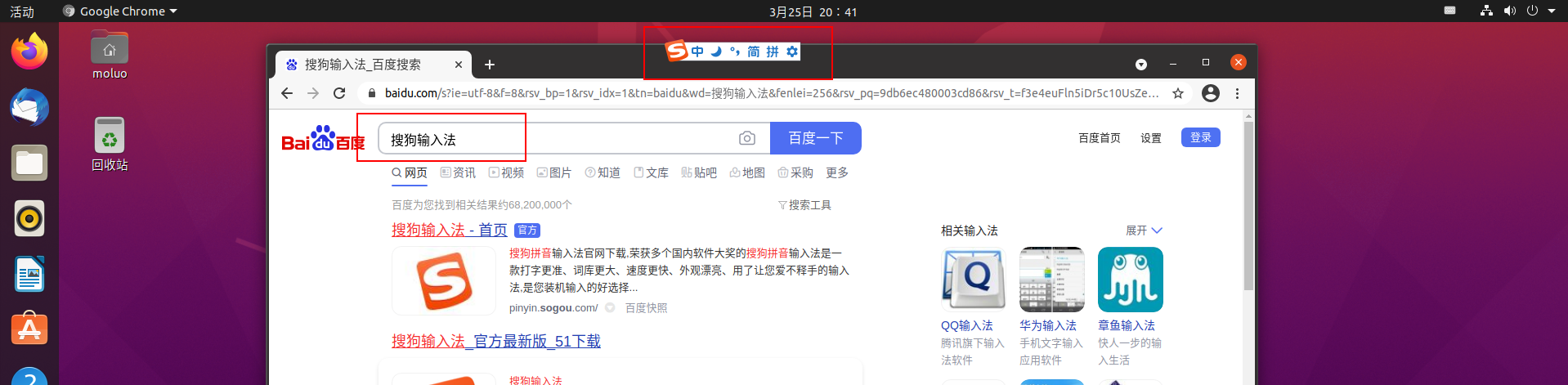Go to 百度首页 link
The height and width of the screenshot is (385, 1568).
point(1100,138)
